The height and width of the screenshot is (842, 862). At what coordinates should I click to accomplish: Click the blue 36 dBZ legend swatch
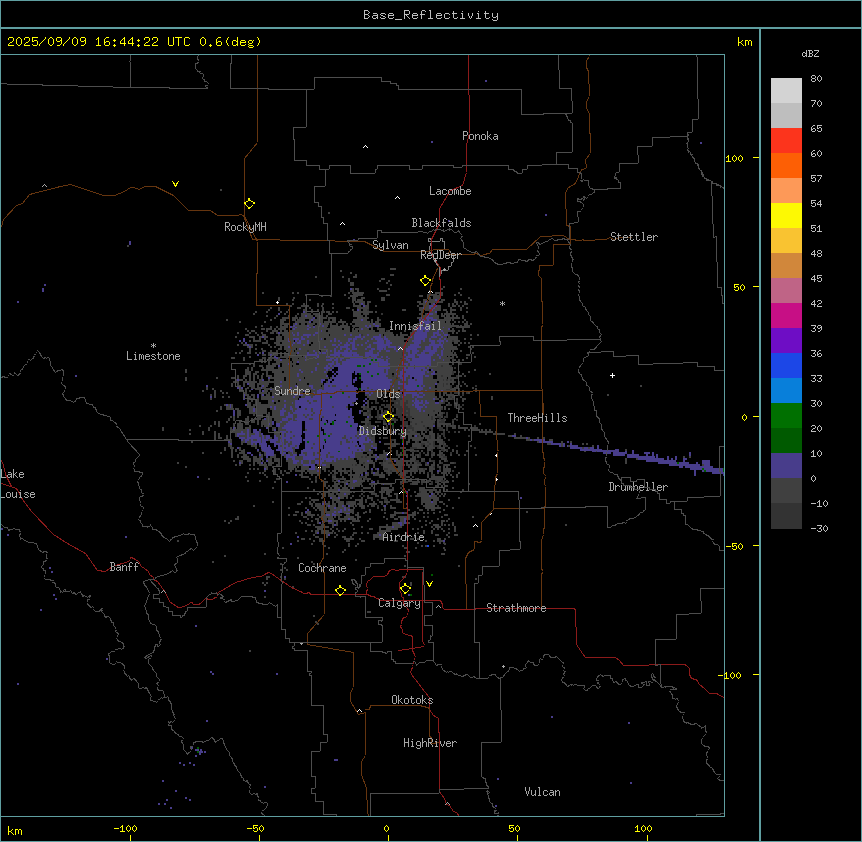pyautogui.click(x=786, y=365)
